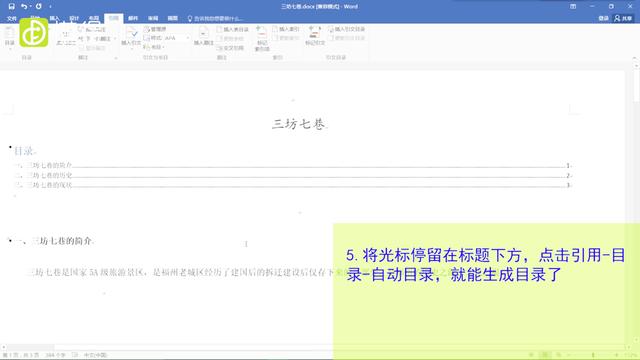Click the zoom slider handle
Screen dimensions: 640x360
[593, 355]
